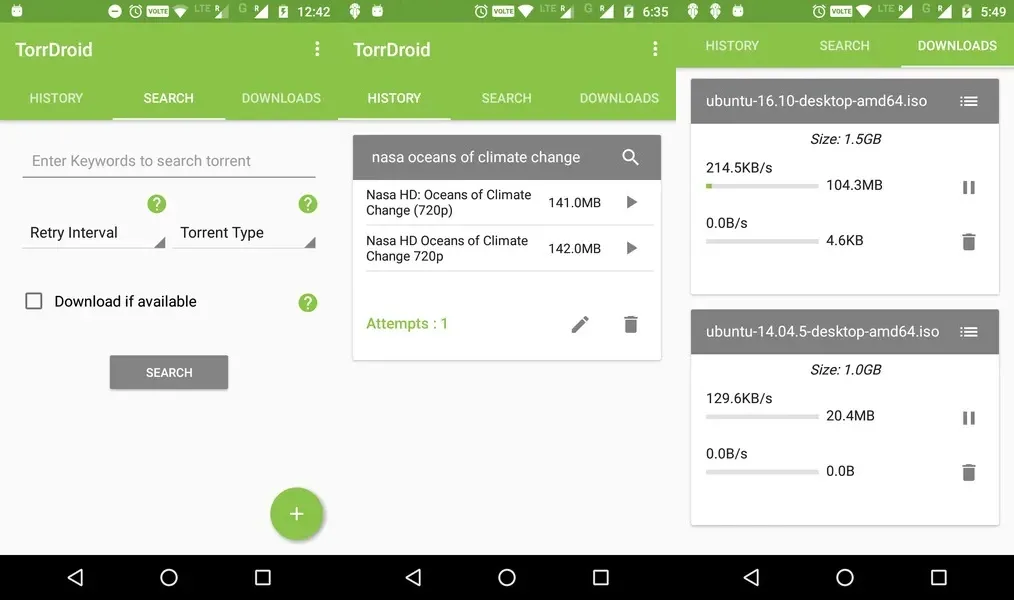Image resolution: width=1014 pixels, height=600 pixels.
Task: Switch to HISTORY tab on first screen
Action: click(56, 98)
